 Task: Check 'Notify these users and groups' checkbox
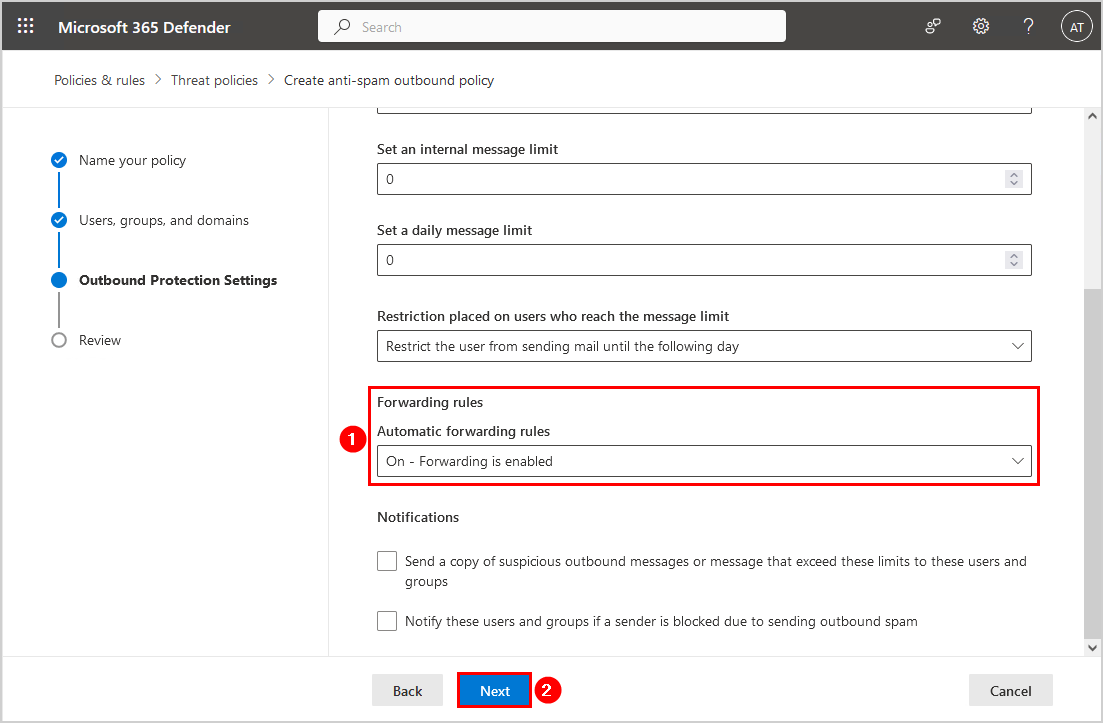[x=387, y=621]
